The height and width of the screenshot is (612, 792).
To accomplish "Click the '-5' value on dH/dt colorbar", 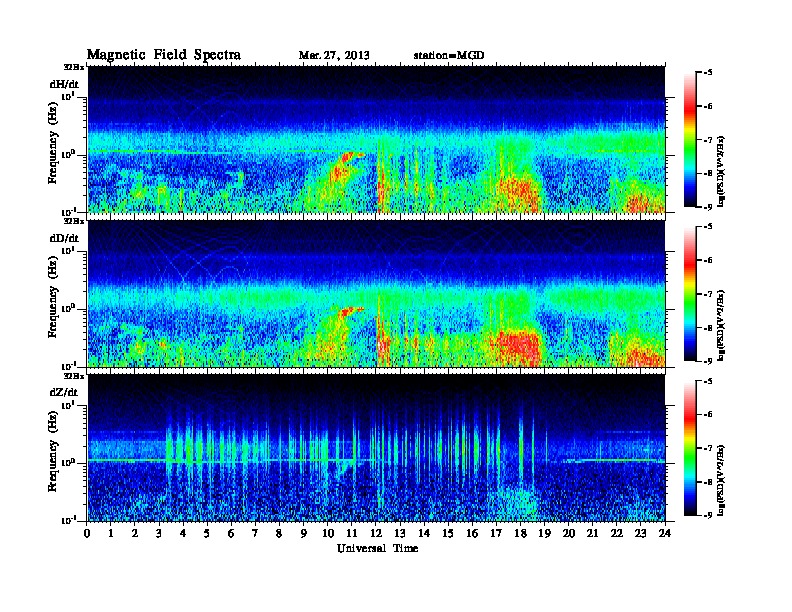I will pos(708,73).
